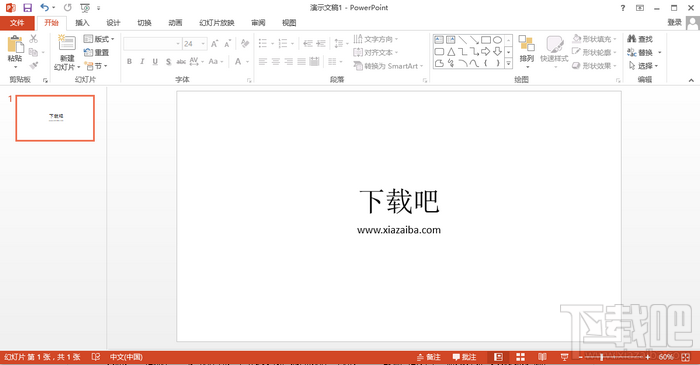Click the Reset (重置) button
The image size is (700, 365).
coord(96,53)
